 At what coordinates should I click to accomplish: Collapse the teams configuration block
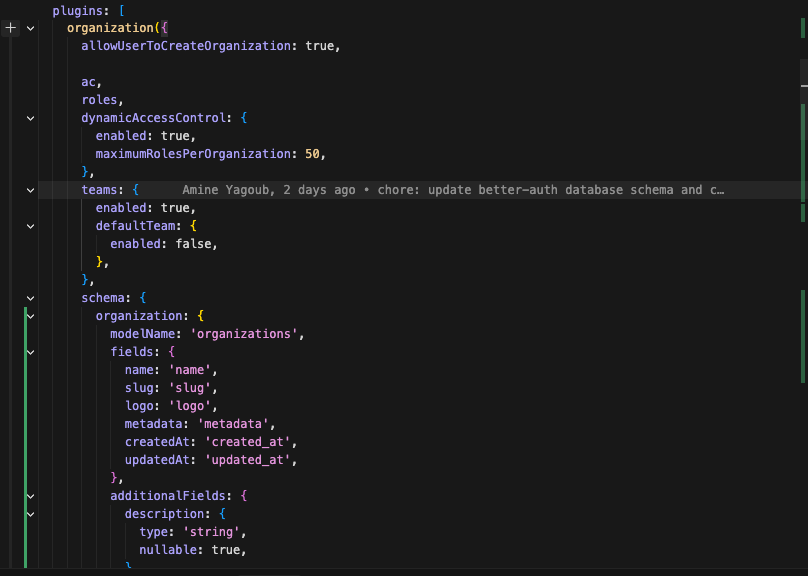(29, 189)
